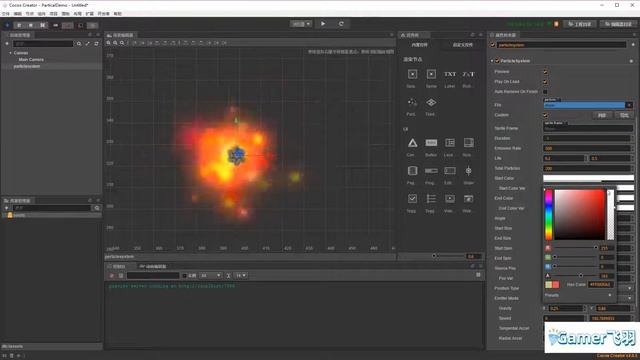Clear the File field with x button
The height and width of the screenshot is (360, 640).
629,105
